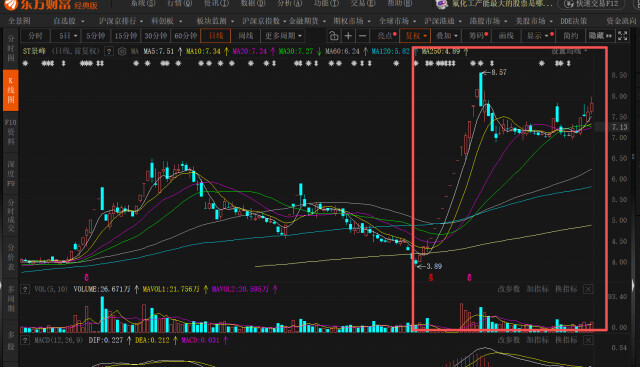Open 分时图 in the left sidebar

[x=11, y=48]
